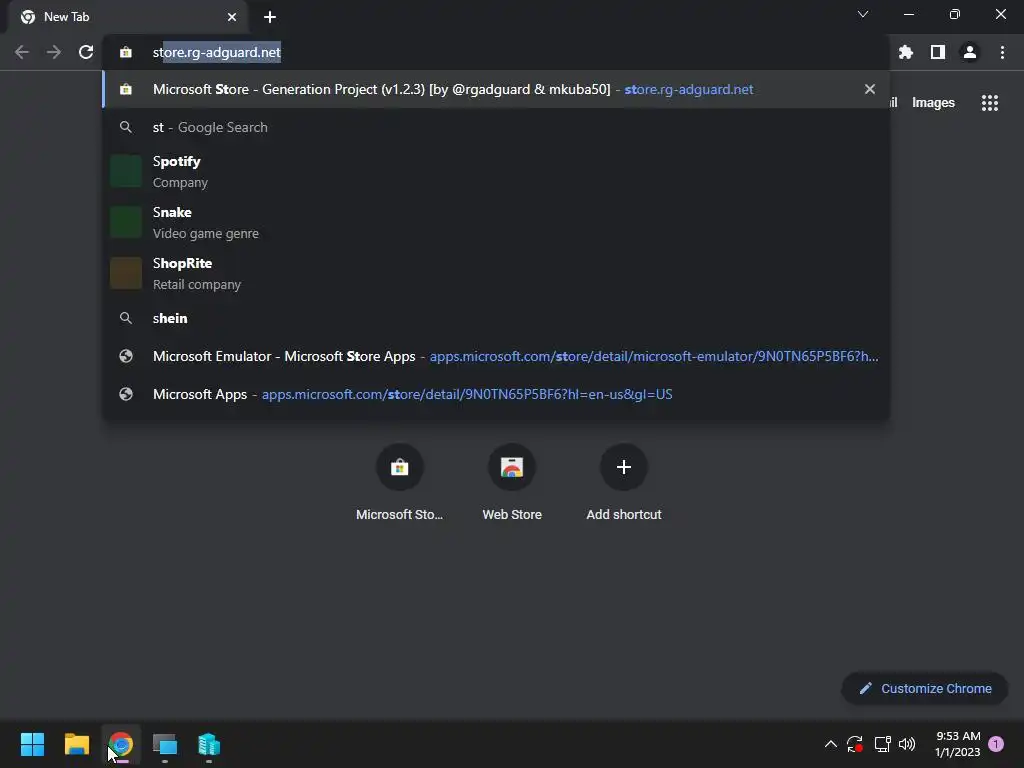Open the Windows Start menu
Image resolution: width=1024 pixels, height=768 pixels.
point(32,744)
